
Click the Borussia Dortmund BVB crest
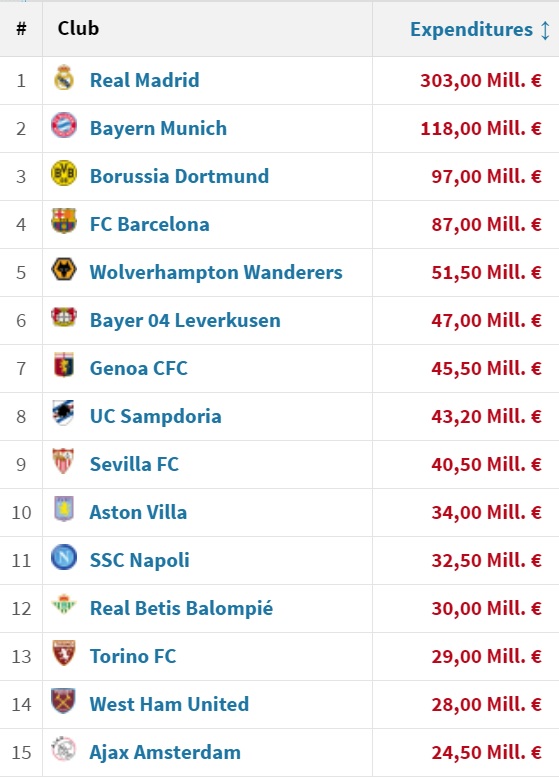click(x=64, y=173)
